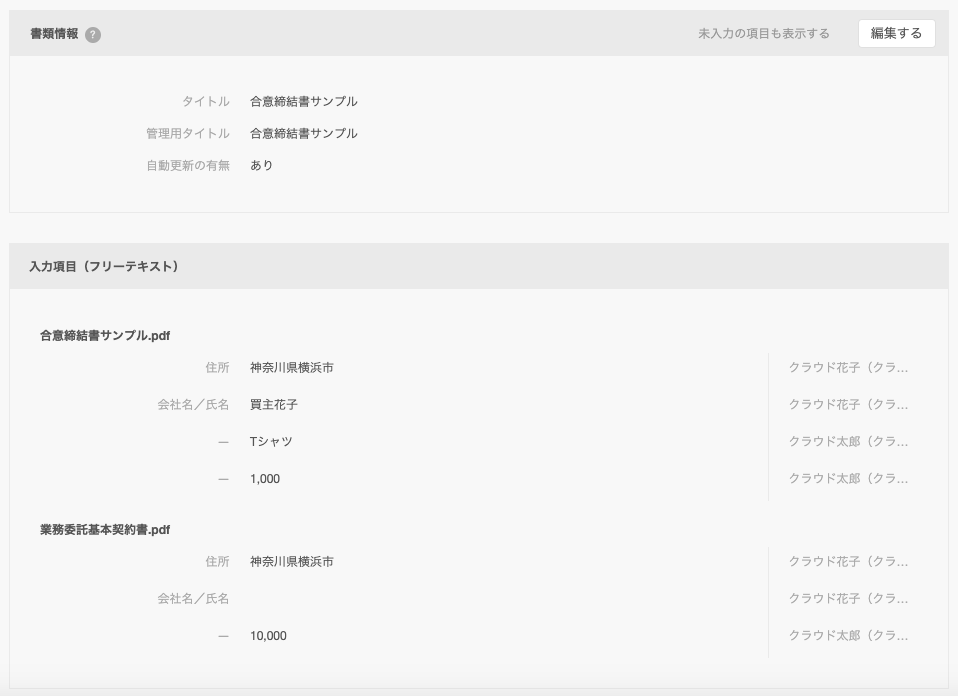
Task: Select the 業務委託基本契約書.pdf file heading
Action: 105,530
